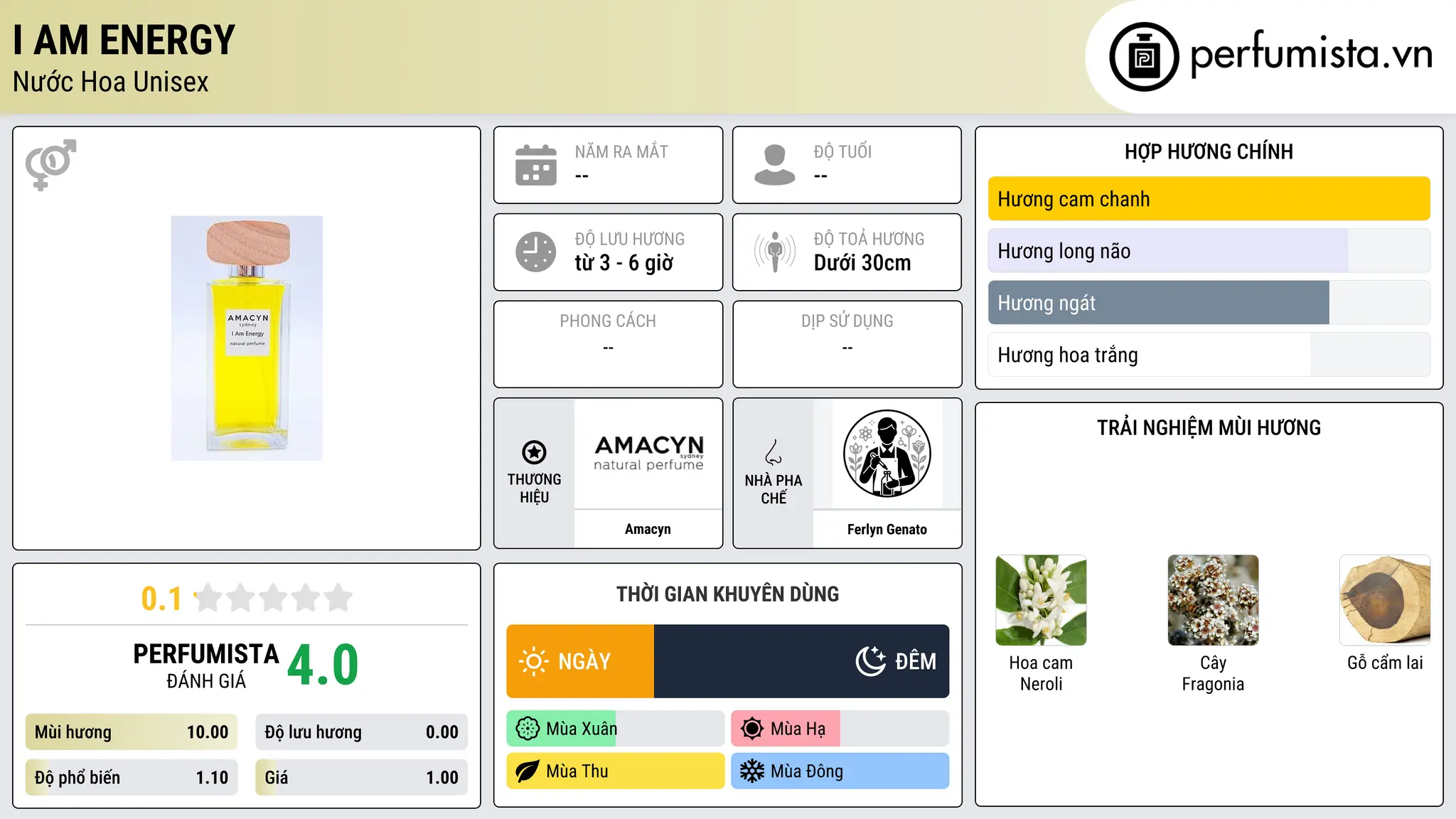Click the Mùa Đông label
The image size is (1456, 819).
[x=807, y=771]
